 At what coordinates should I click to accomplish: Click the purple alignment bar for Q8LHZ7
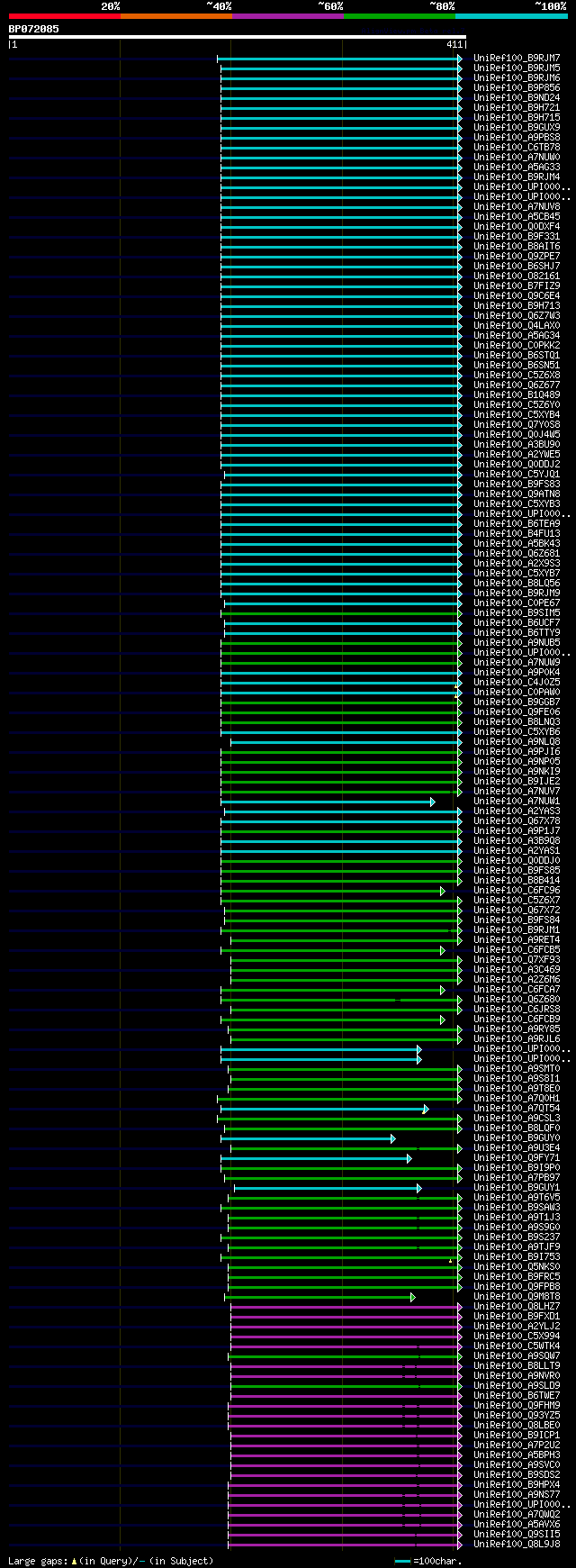click(346, 1307)
